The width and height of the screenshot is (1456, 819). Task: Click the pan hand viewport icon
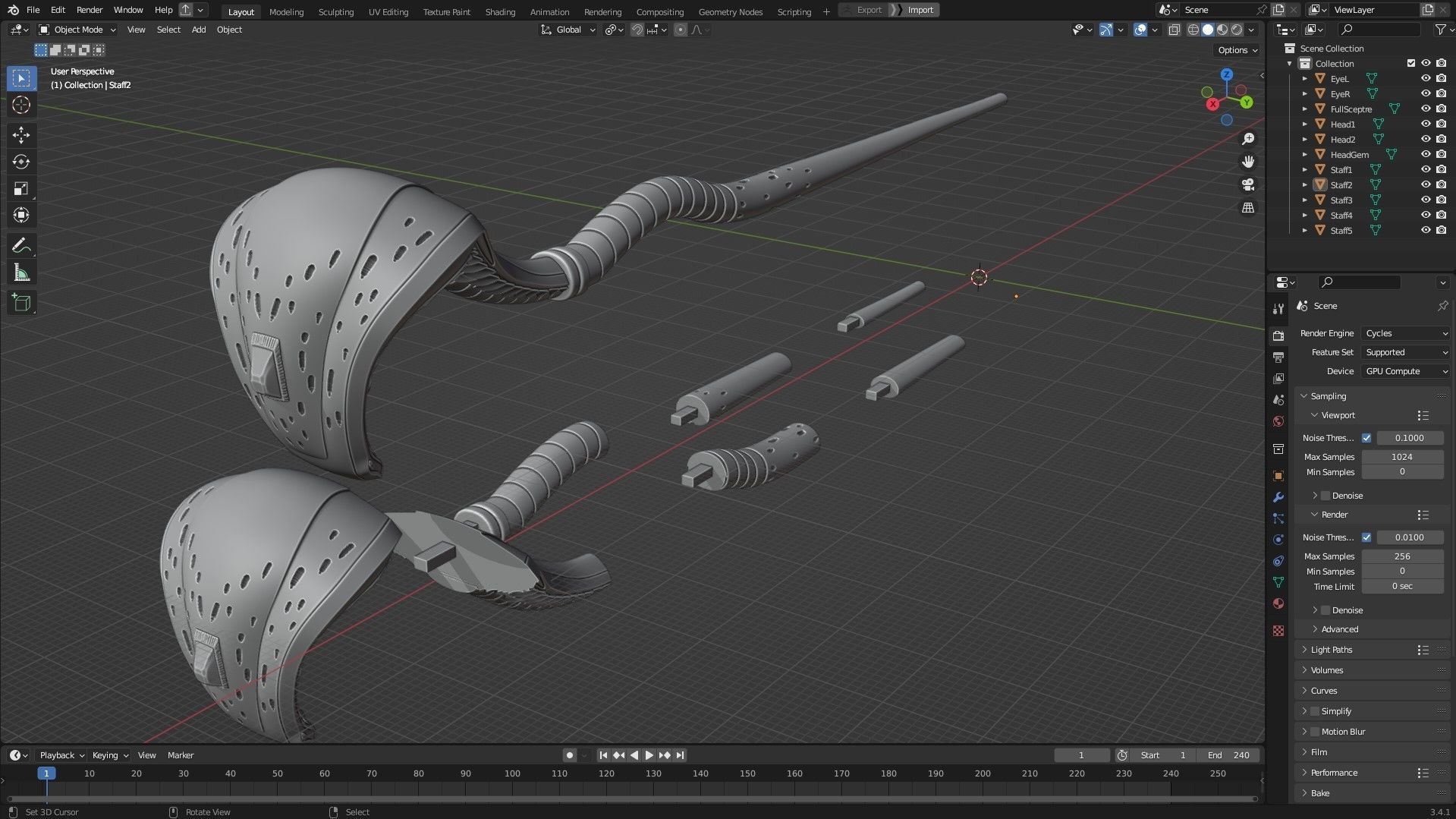(x=1248, y=162)
